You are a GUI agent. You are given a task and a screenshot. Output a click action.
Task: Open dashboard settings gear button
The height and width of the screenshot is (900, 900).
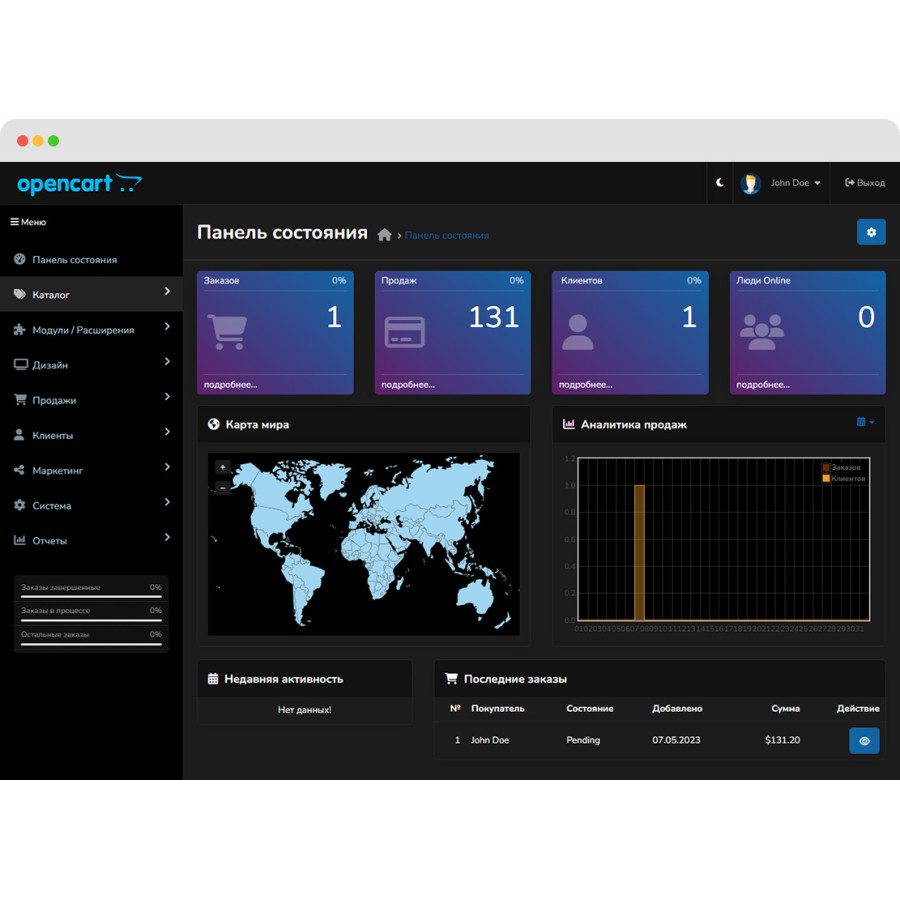pyautogui.click(x=871, y=232)
